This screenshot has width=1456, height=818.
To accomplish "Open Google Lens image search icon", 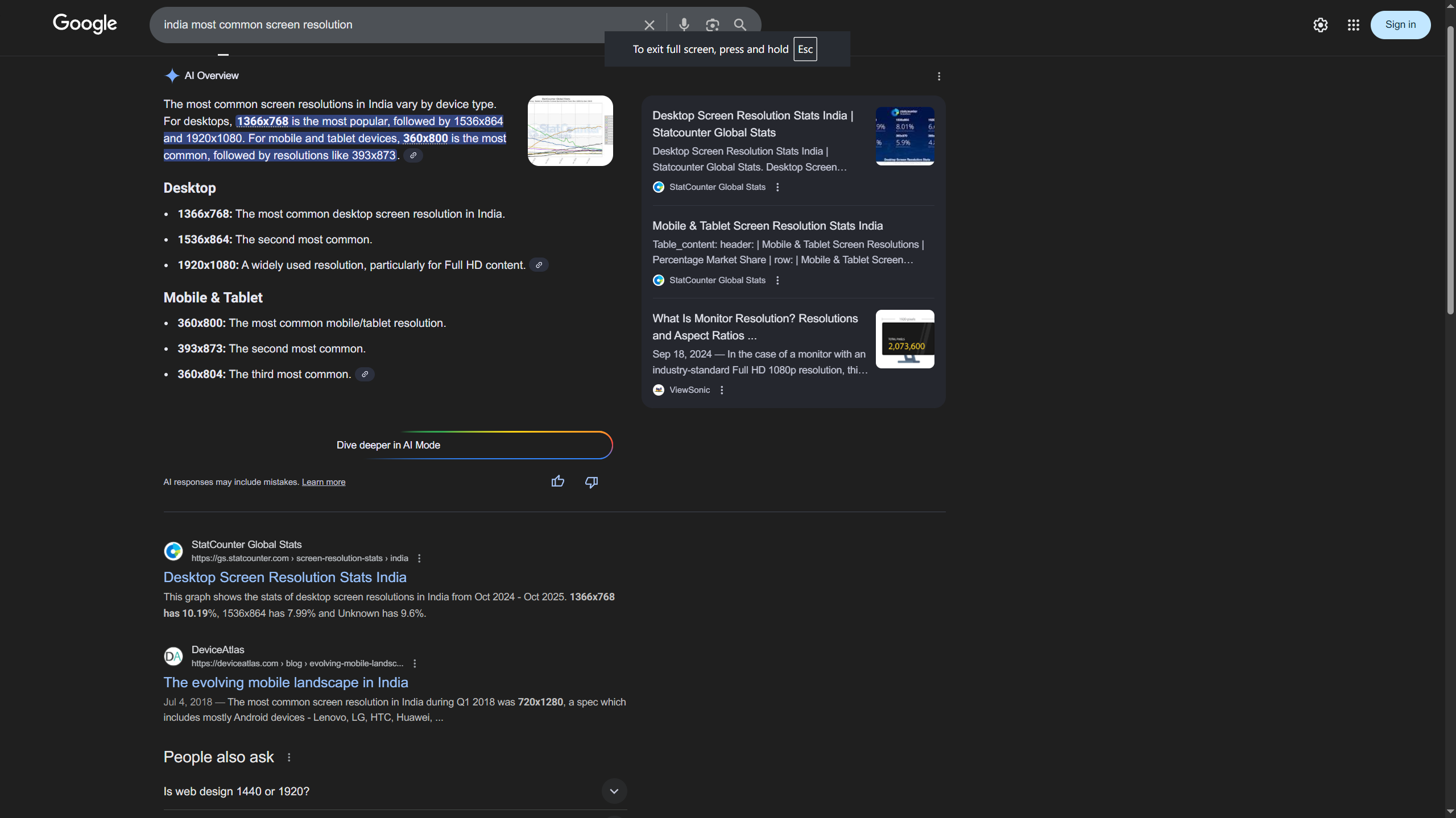I will click(712, 25).
